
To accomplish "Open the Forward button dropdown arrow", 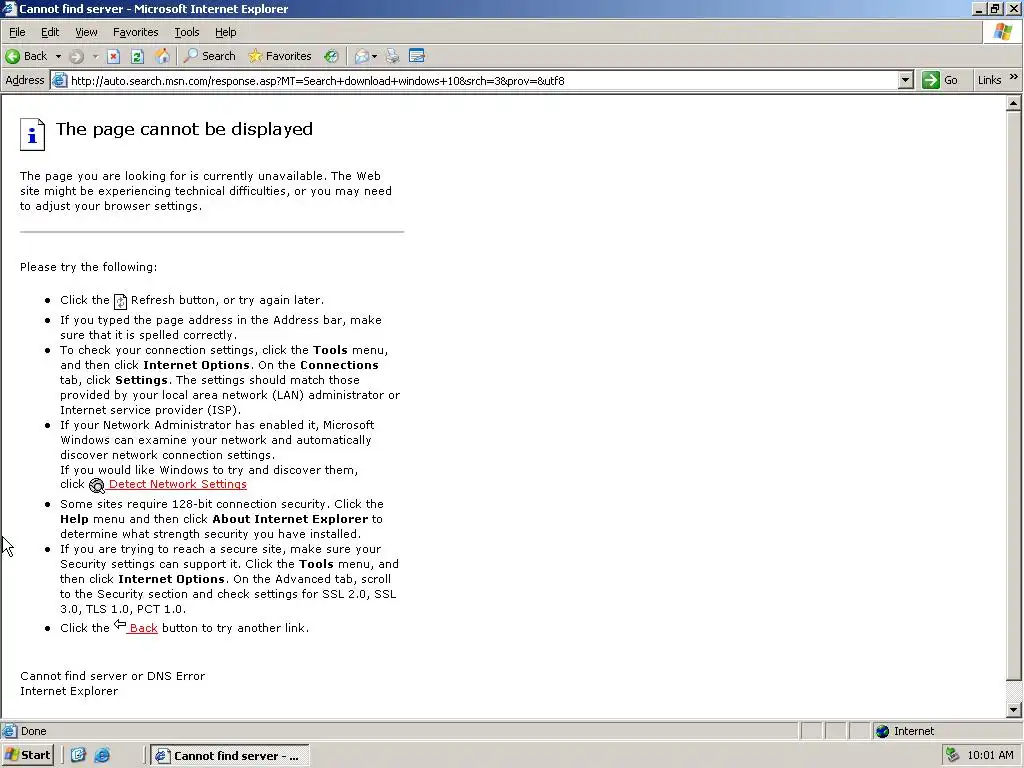I will click(x=95, y=56).
